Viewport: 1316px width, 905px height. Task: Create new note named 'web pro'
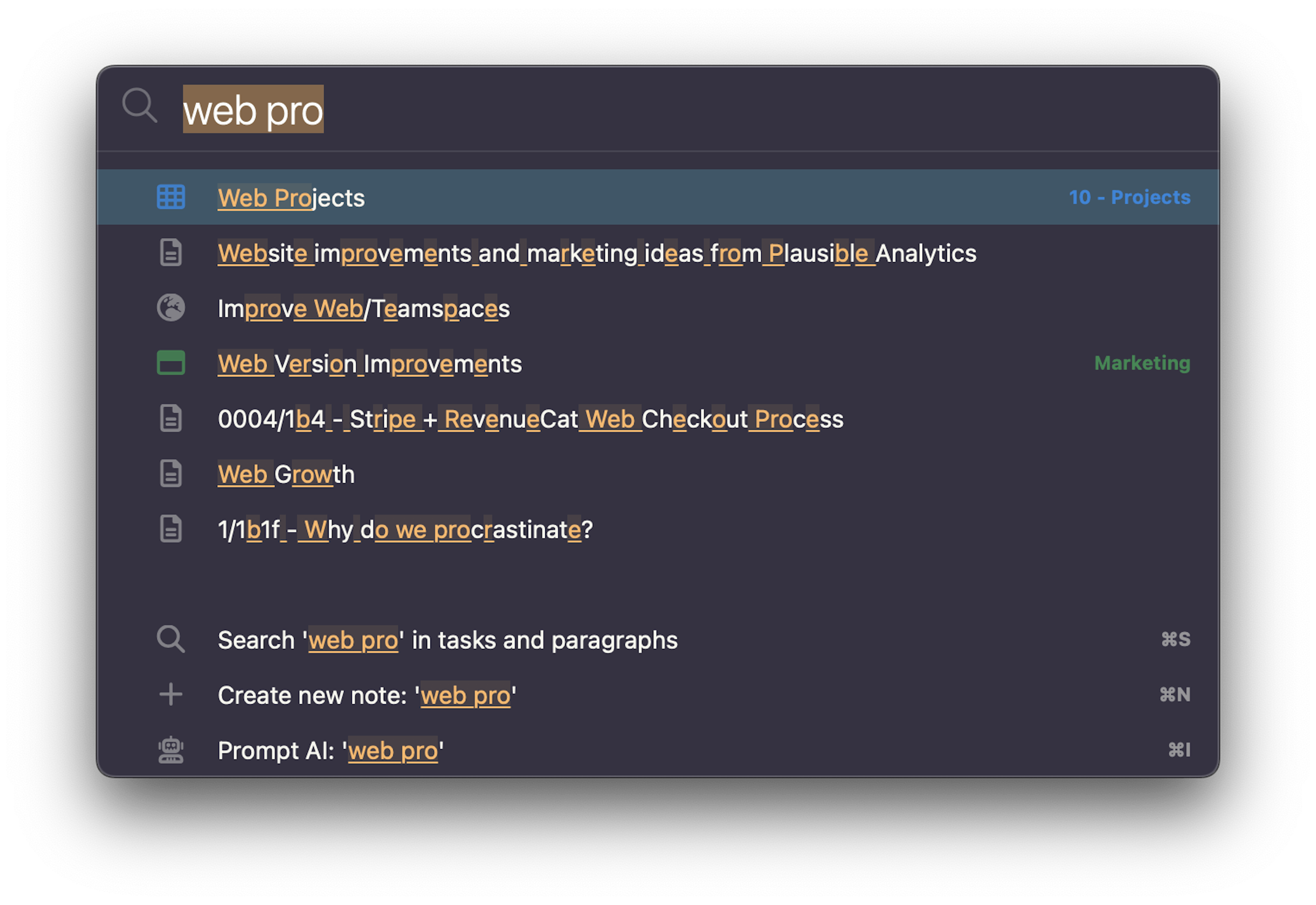click(658, 695)
